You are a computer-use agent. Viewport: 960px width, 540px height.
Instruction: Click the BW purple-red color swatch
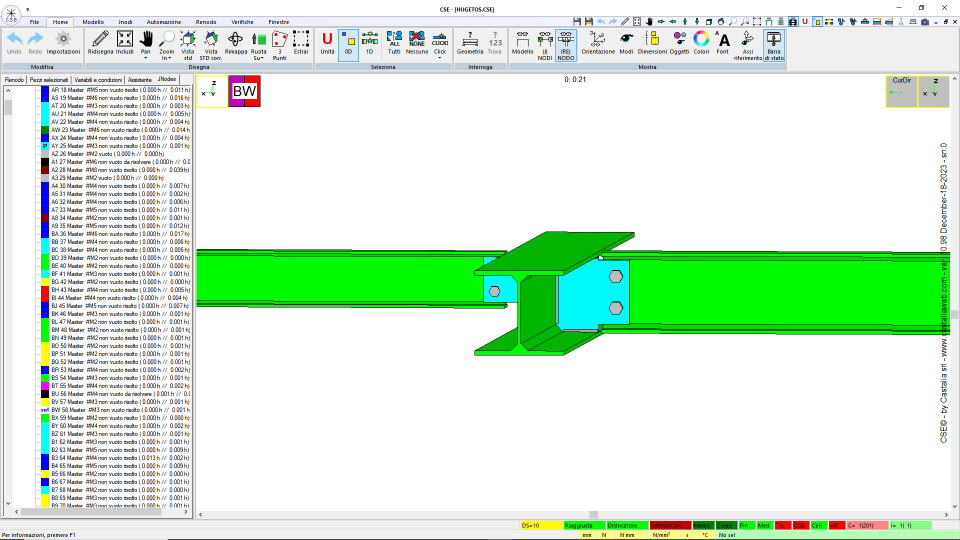coord(244,91)
